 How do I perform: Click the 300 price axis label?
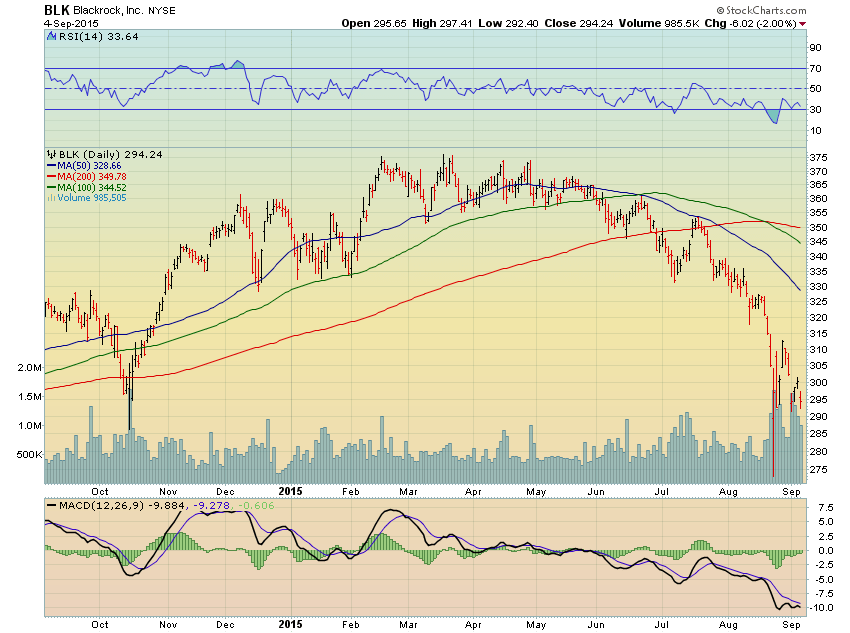coord(819,383)
